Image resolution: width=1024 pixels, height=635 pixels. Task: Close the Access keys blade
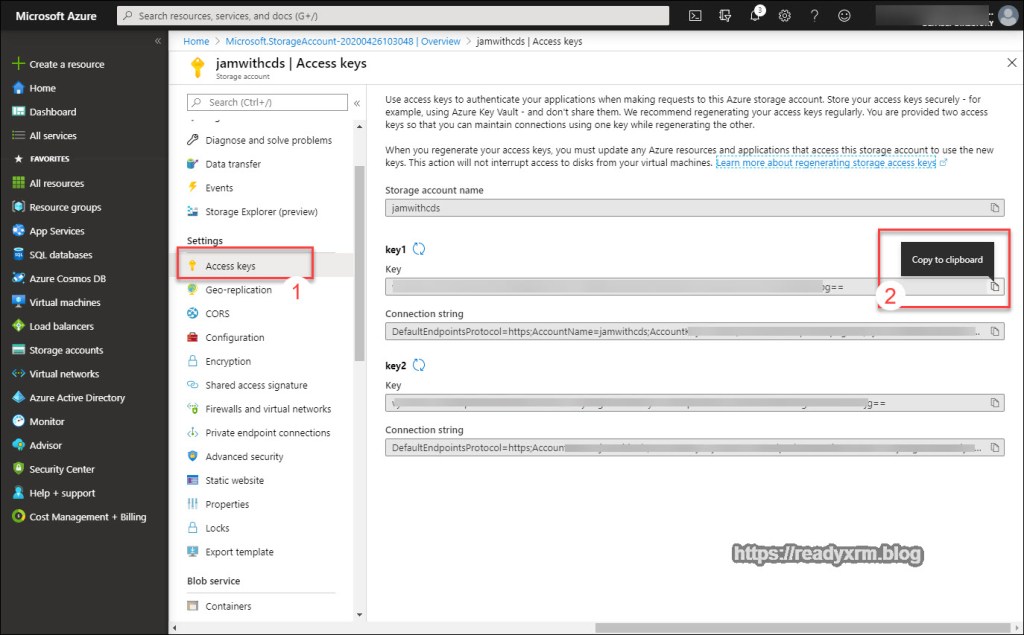[x=1010, y=63]
